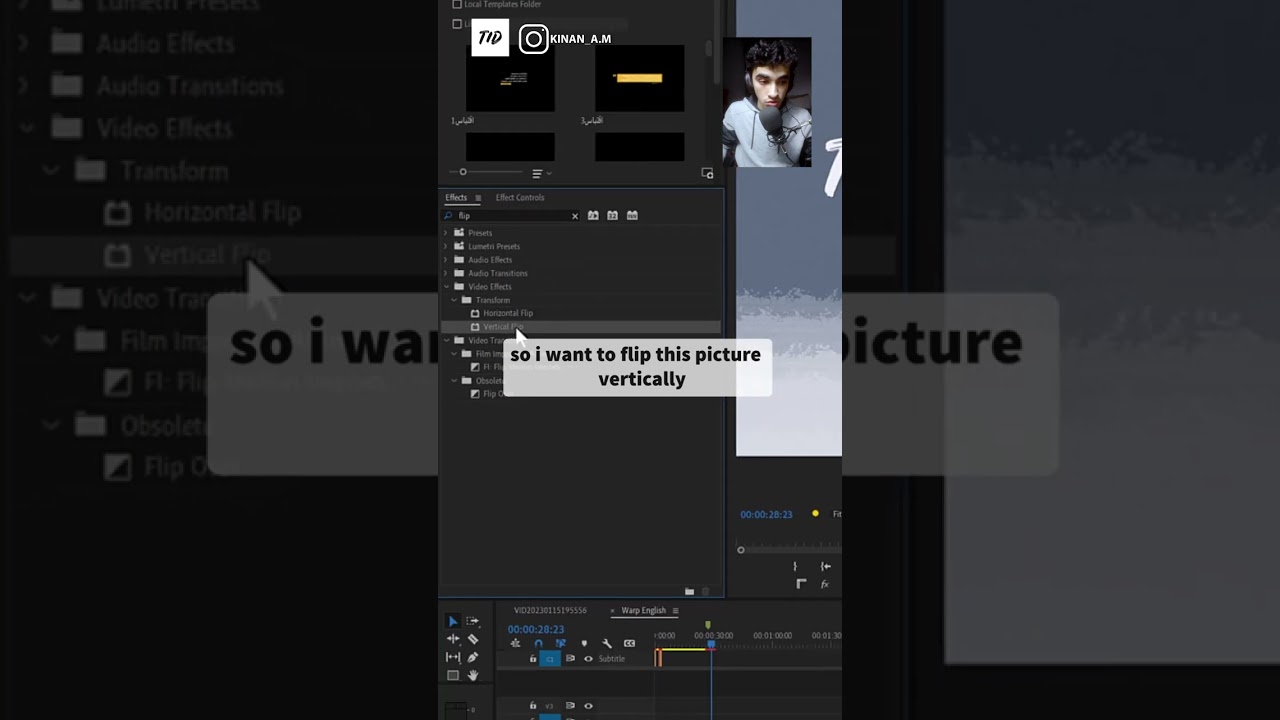Open the templates sort order dropdown
This screenshot has height=720, width=1280.
pos(541,173)
